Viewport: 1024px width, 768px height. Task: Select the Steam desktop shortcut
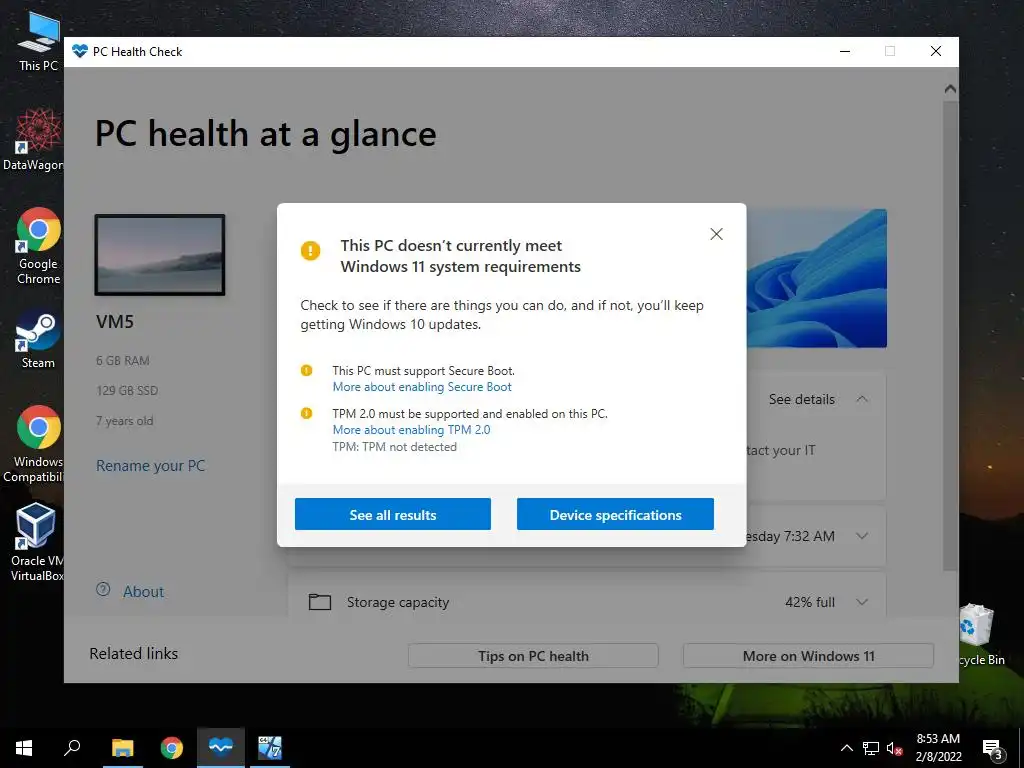click(x=38, y=339)
